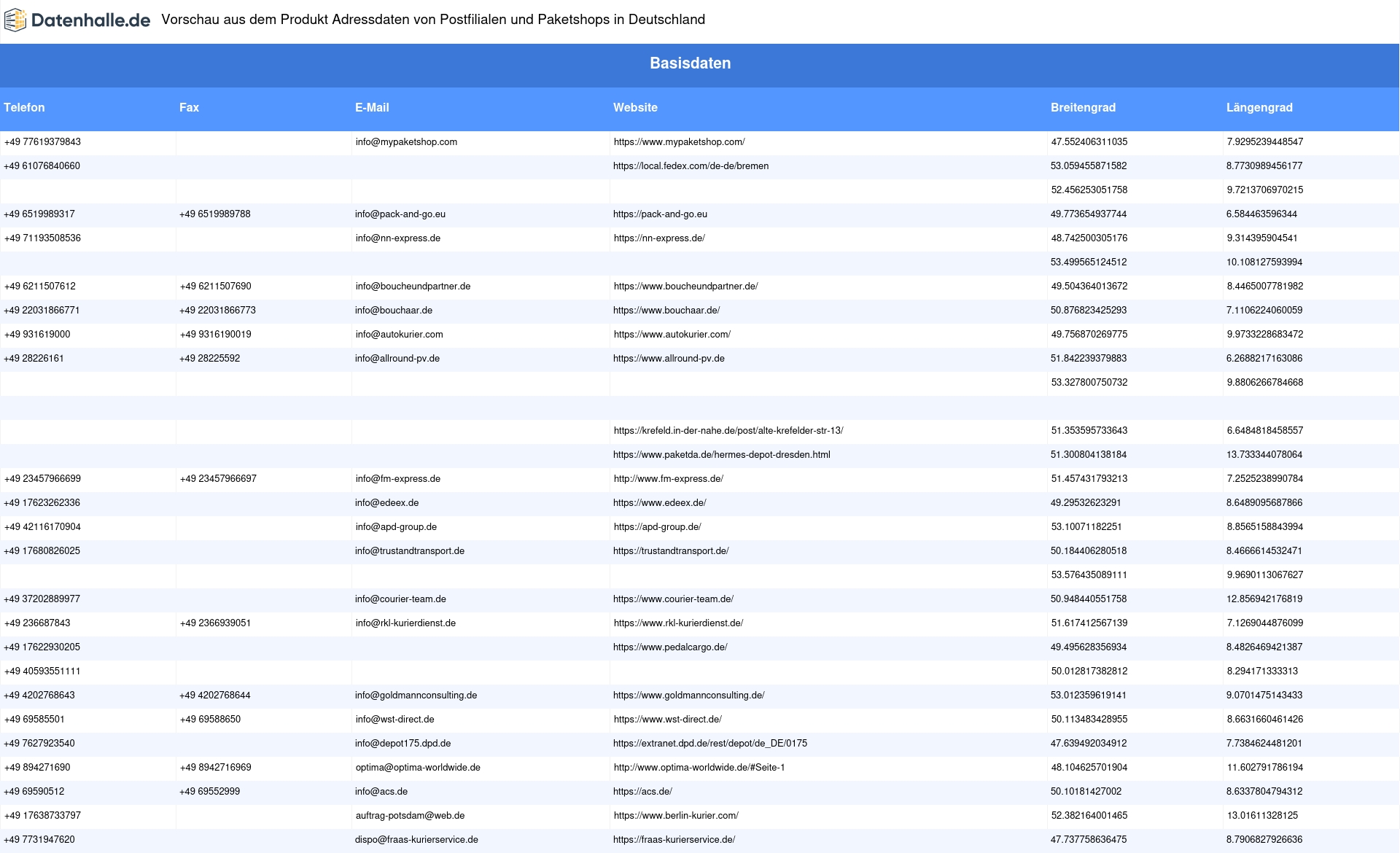Screen dimensions: 1400x853
Task: Select latitude value 47.552406311035
Action: coord(1089,142)
